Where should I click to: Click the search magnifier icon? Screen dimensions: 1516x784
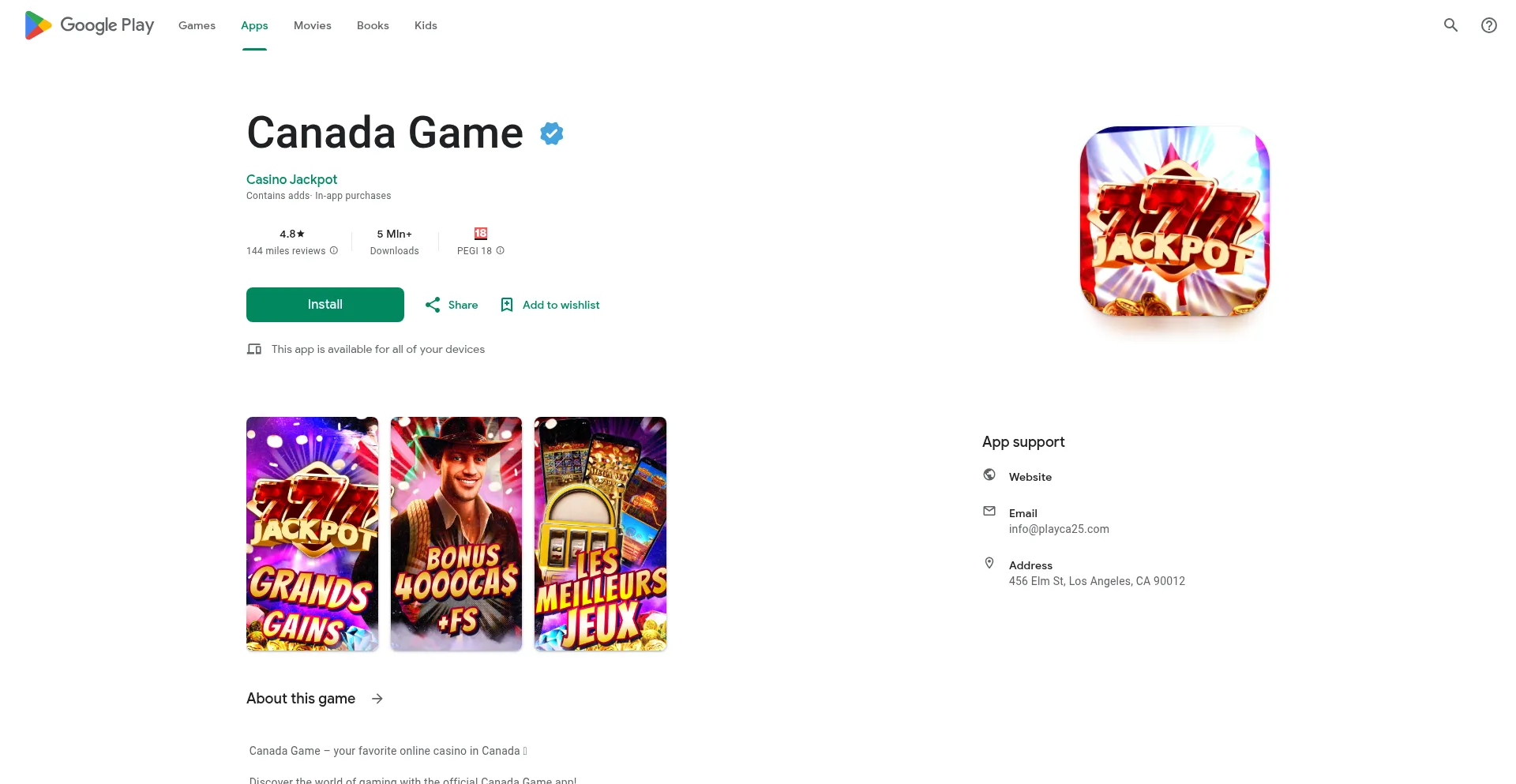(x=1450, y=25)
